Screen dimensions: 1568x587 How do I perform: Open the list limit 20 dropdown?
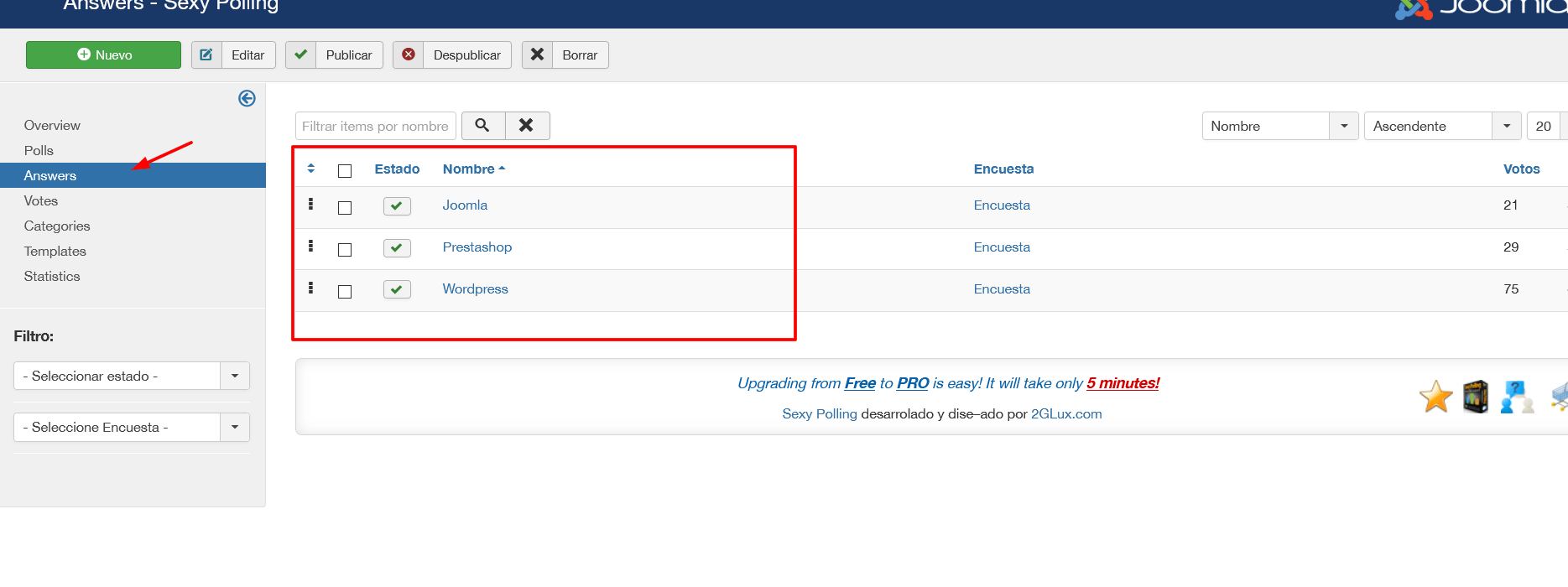click(1547, 126)
